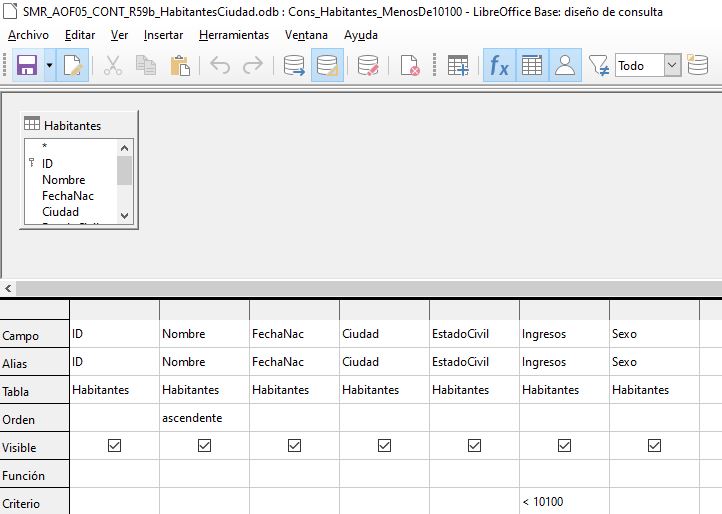The image size is (722, 514).
Task: Click the Campo cell containing Ingresos
Action: point(565,334)
